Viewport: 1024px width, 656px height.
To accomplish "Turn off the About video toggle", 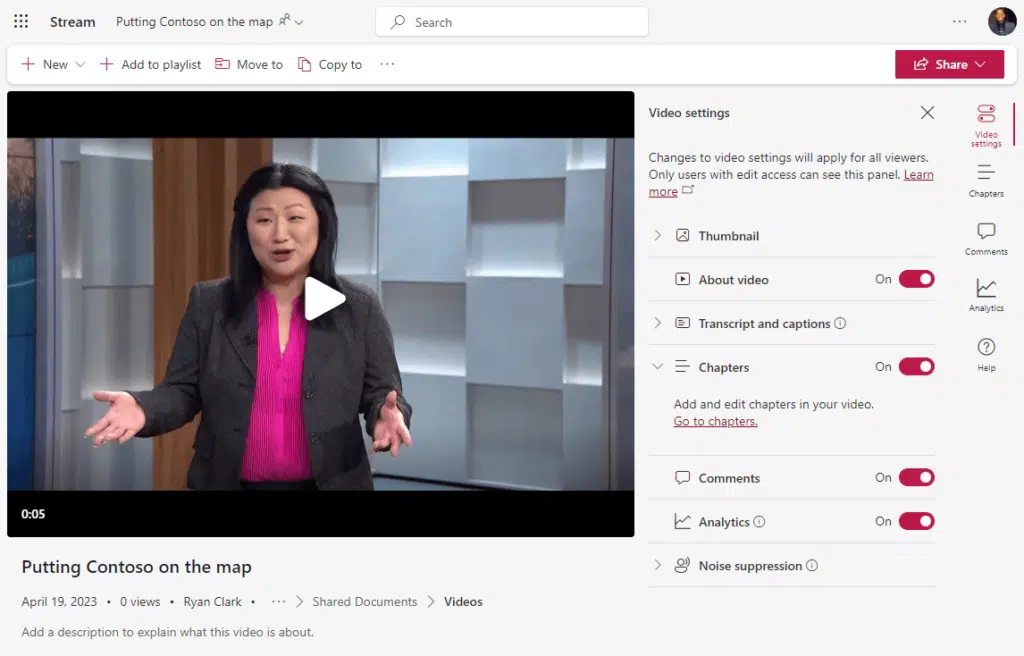I will click(916, 279).
